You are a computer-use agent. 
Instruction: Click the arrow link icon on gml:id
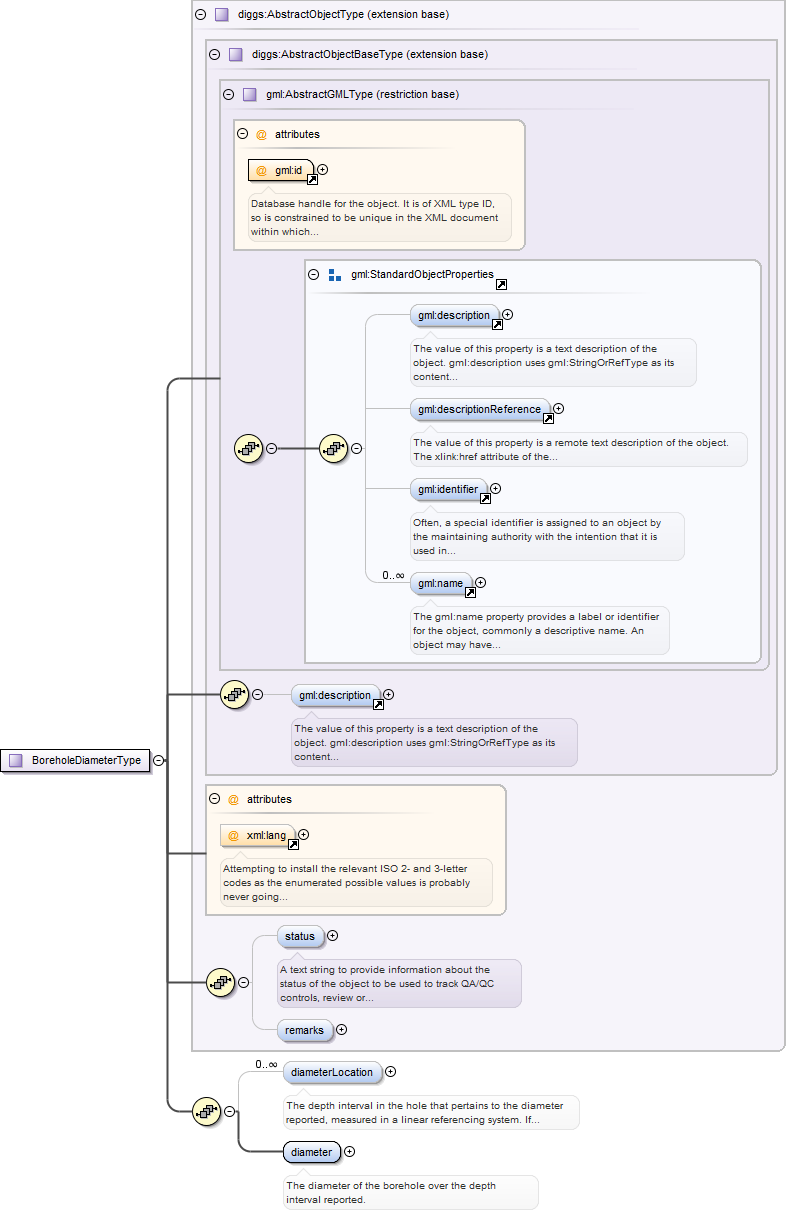(x=312, y=180)
